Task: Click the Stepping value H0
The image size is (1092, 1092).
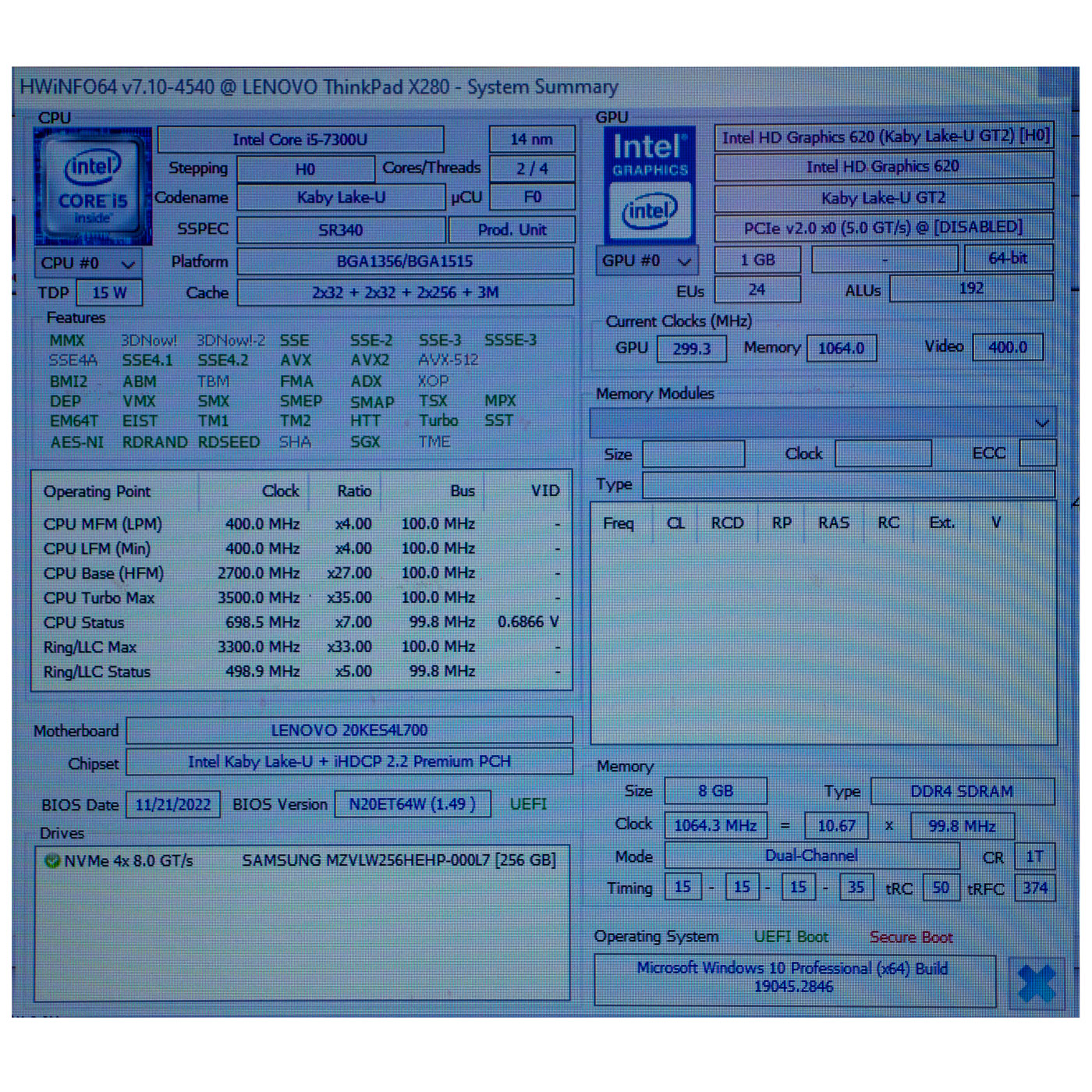Action: tap(306, 169)
